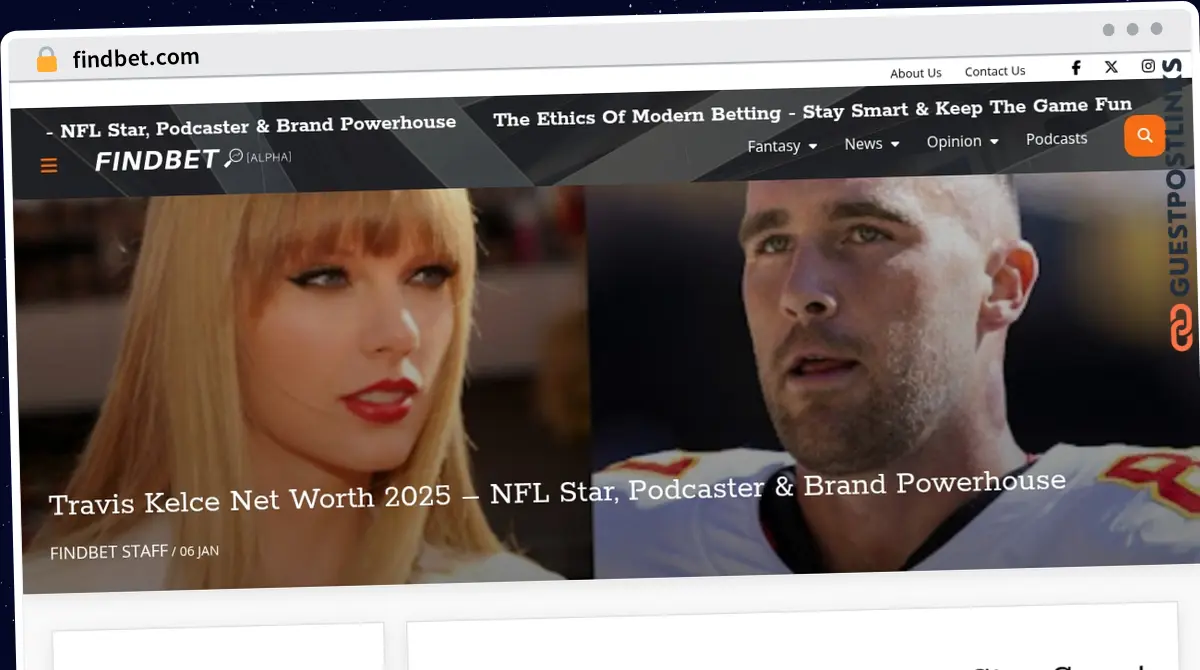Open the Contact Us link

coord(994,71)
